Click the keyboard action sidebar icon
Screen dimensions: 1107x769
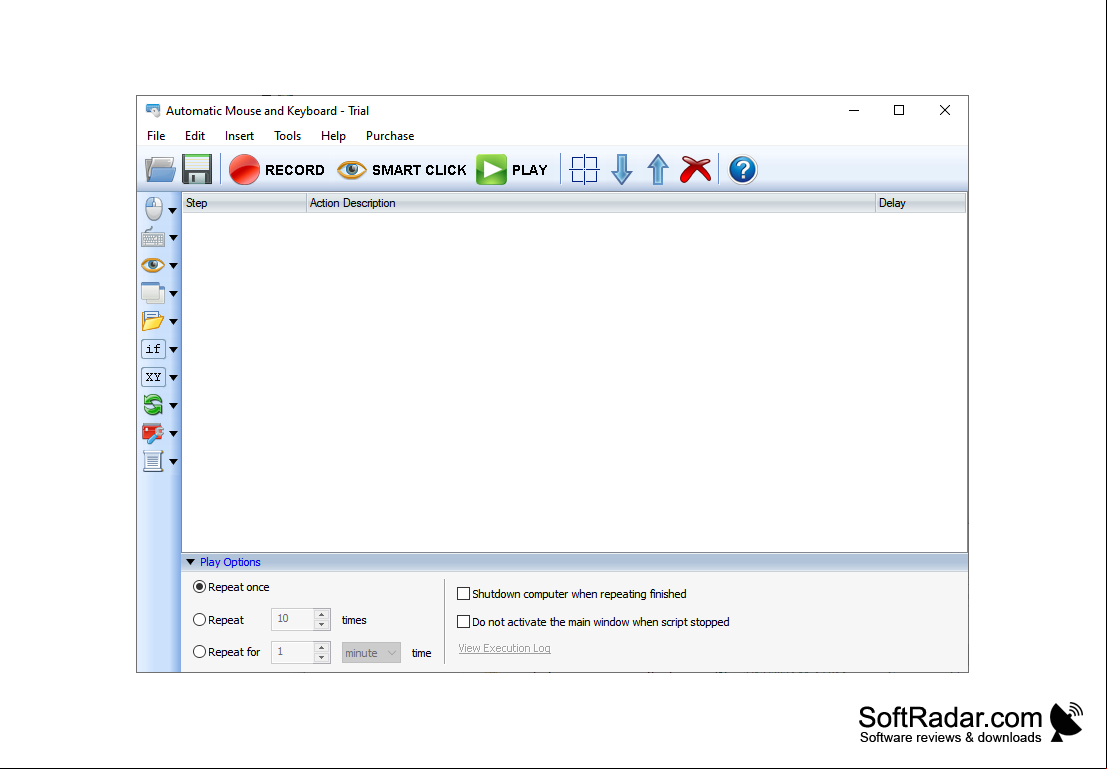point(153,238)
